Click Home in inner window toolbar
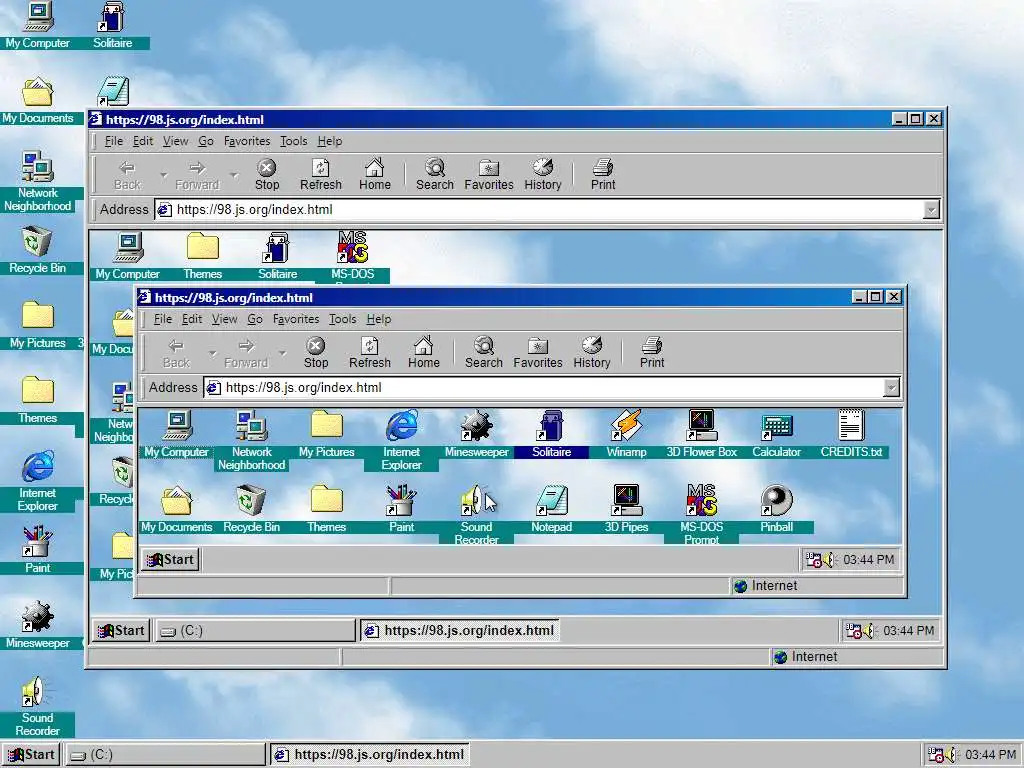 point(424,353)
